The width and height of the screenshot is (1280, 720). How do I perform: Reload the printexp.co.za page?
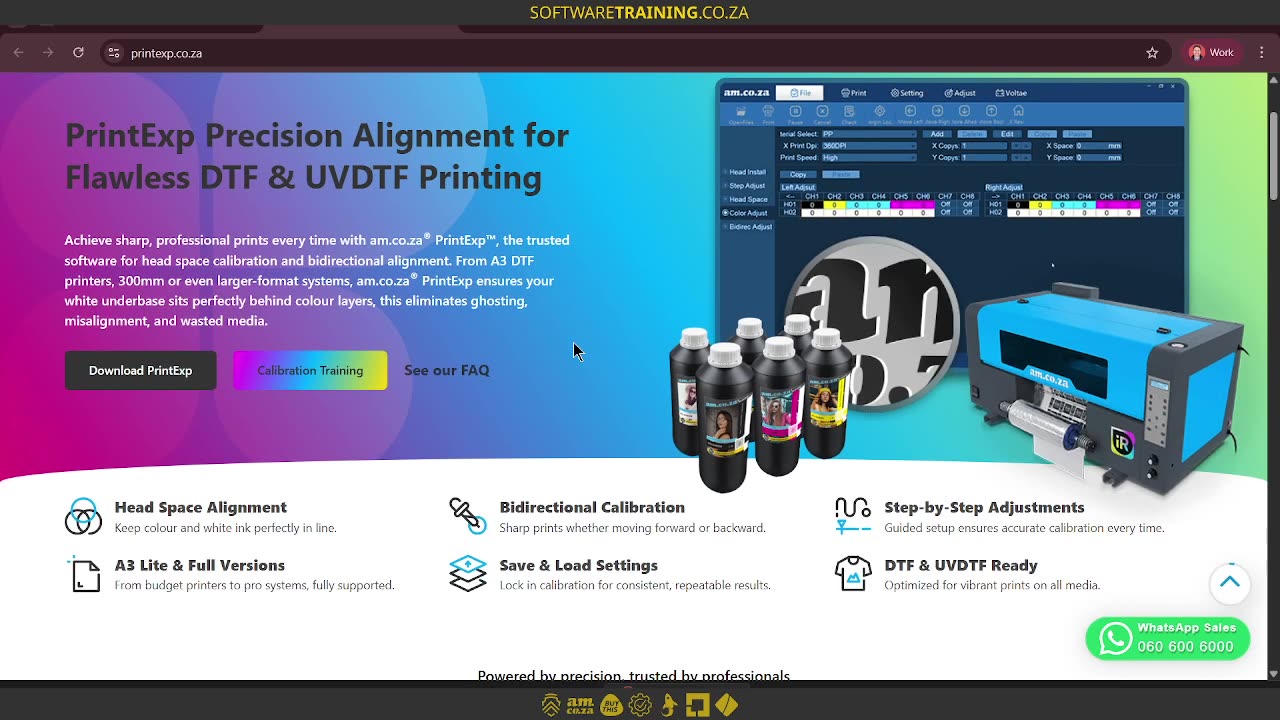(78, 53)
